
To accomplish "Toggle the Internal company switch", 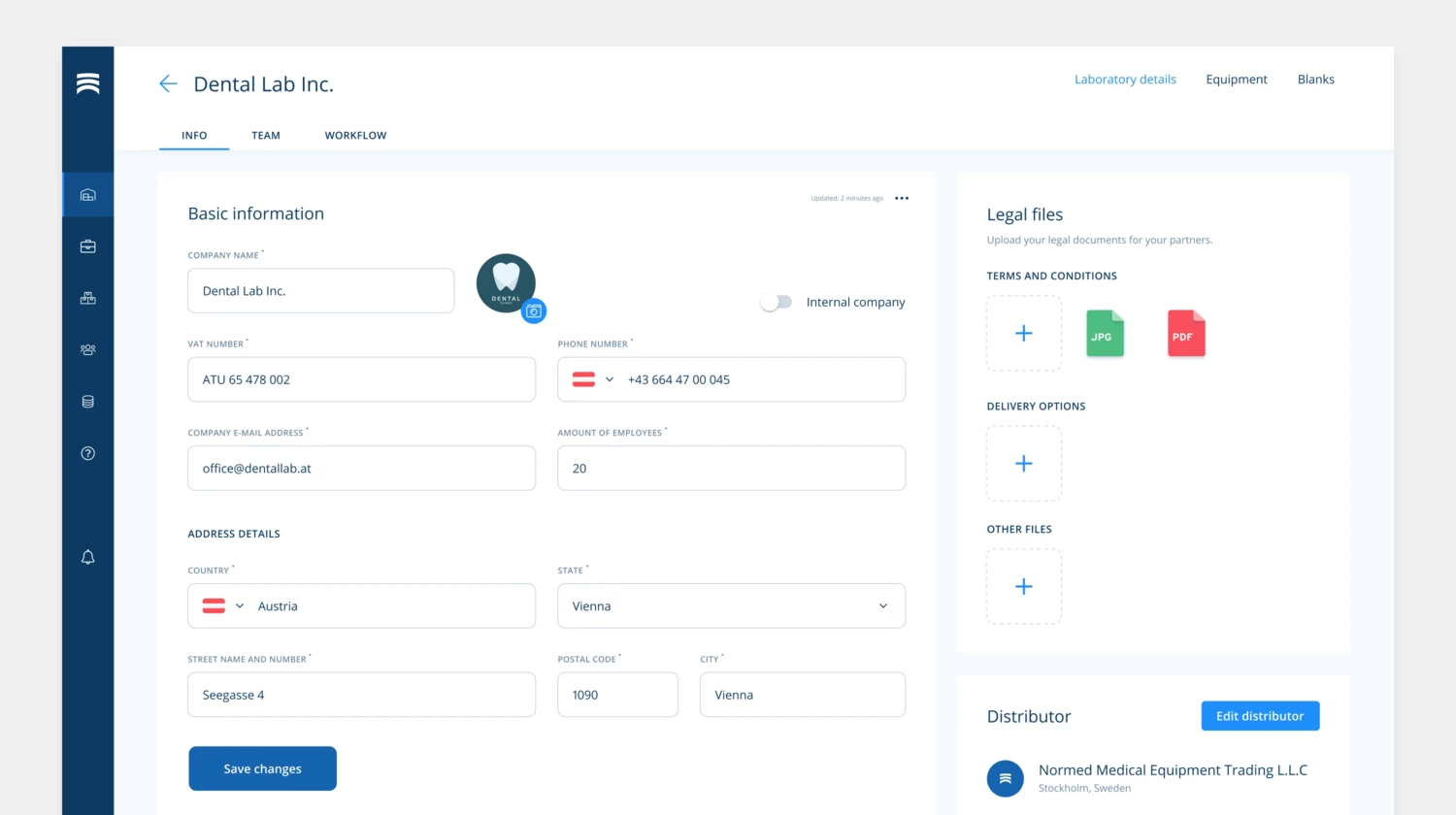I will [777, 303].
